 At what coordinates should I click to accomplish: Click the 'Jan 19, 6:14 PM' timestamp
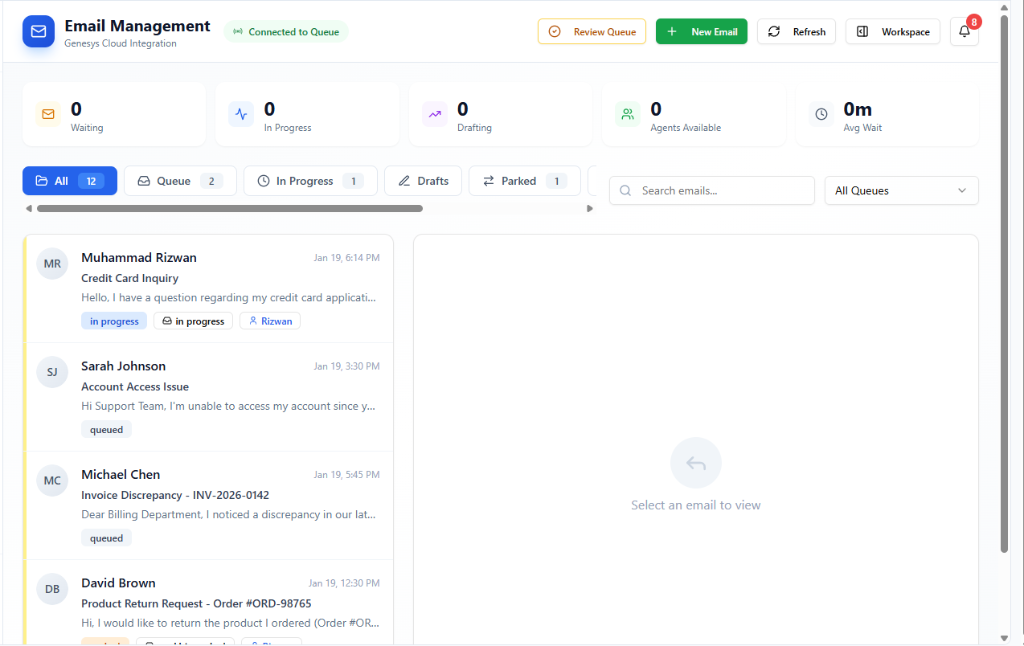click(x=347, y=258)
